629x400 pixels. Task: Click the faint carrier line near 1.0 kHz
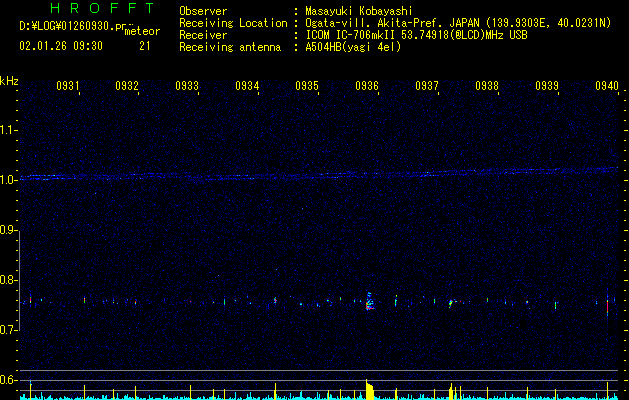click(319, 175)
